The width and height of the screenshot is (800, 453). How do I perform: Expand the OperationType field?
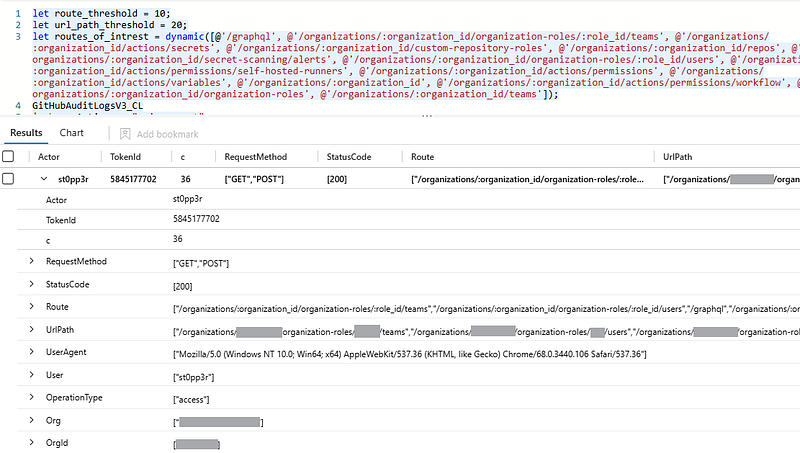(x=32, y=397)
